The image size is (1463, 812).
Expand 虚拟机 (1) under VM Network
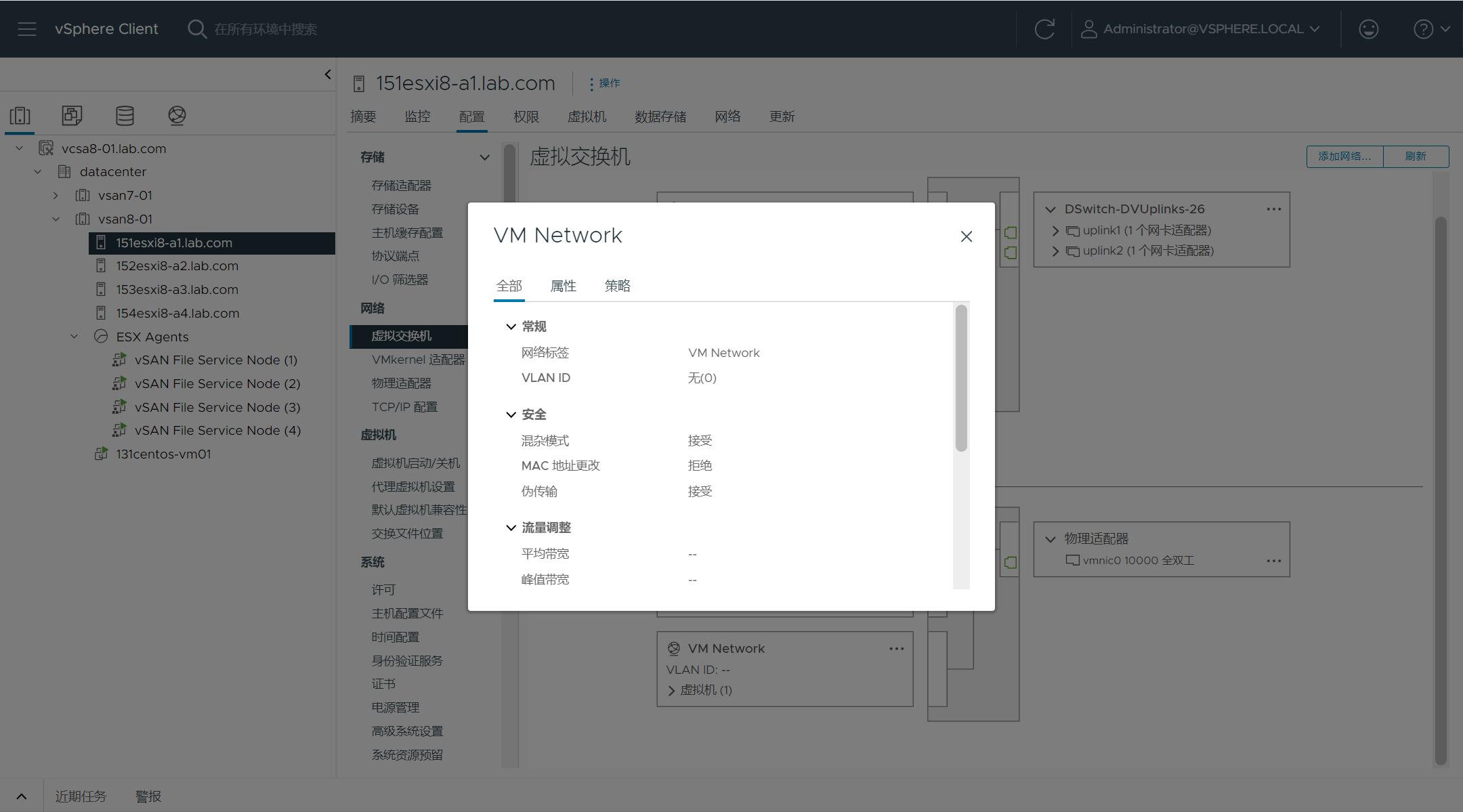[x=672, y=691]
